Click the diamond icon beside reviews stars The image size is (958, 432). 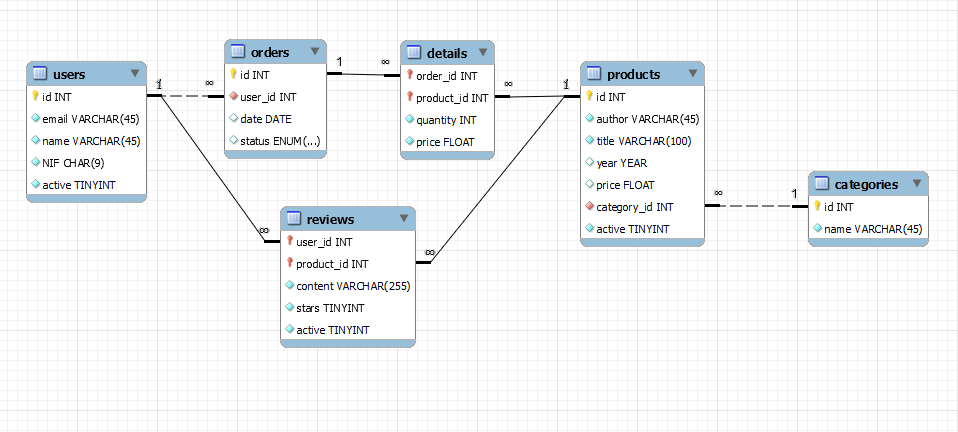(290, 307)
